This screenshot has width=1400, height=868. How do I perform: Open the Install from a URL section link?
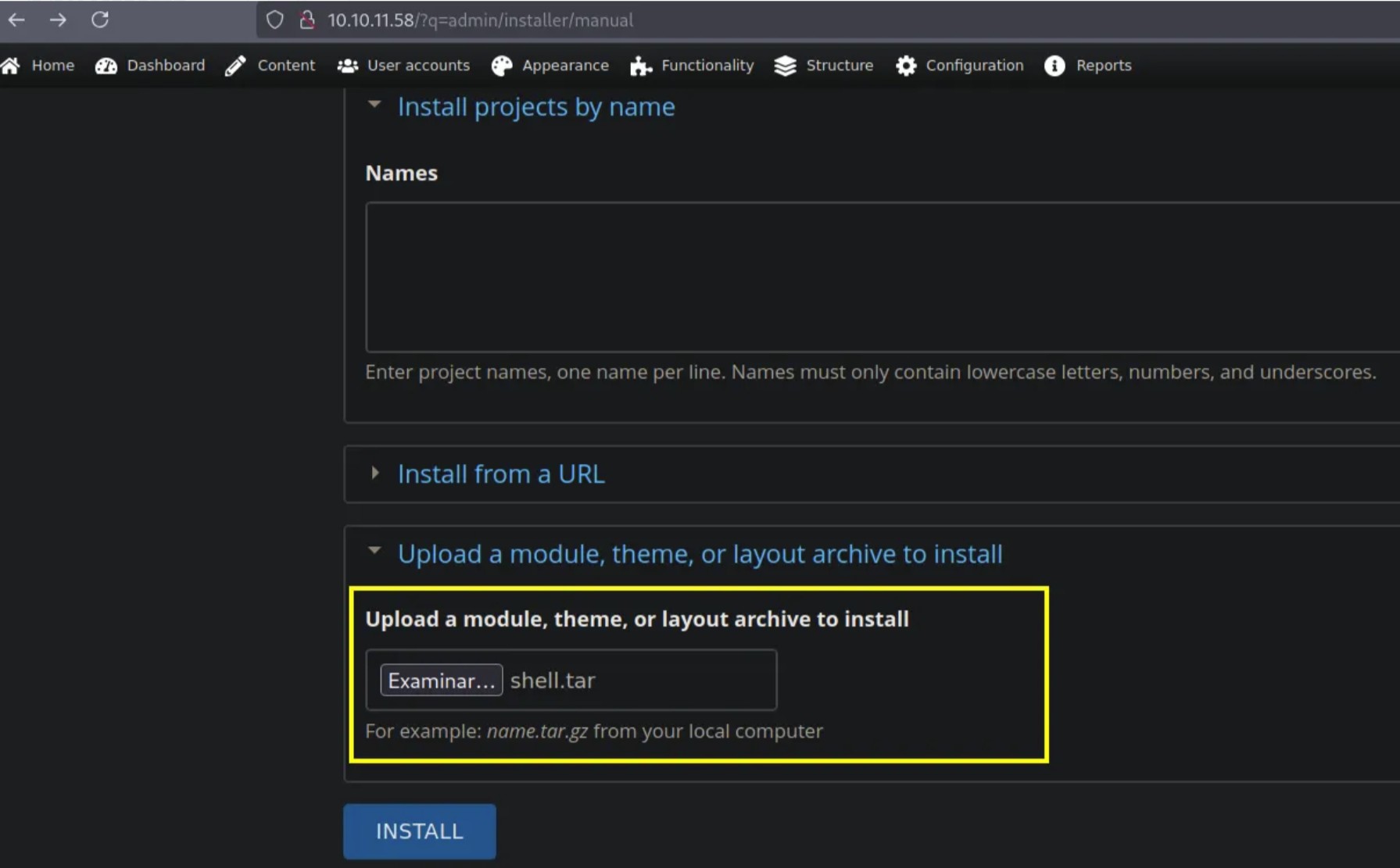click(501, 474)
